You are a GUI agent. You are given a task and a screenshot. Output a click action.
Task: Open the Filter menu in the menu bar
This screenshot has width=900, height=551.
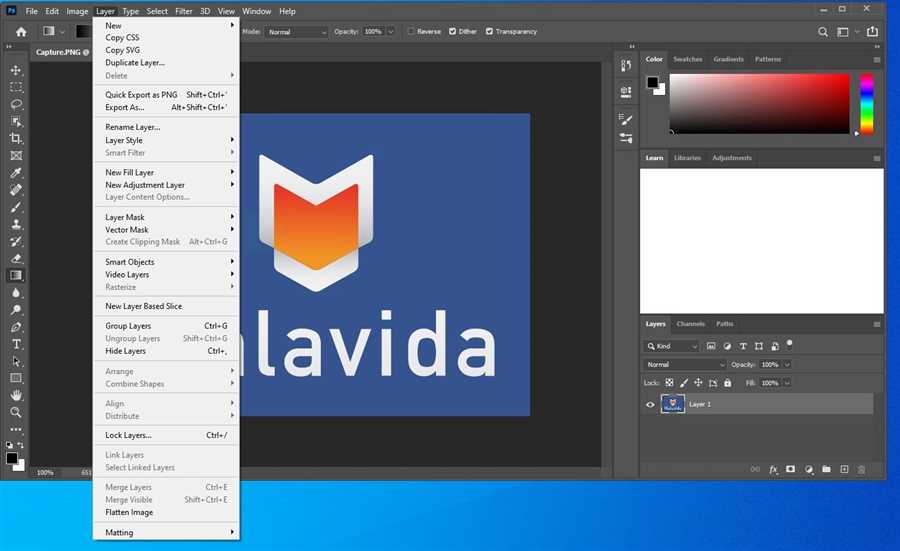pyautogui.click(x=184, y=11)
